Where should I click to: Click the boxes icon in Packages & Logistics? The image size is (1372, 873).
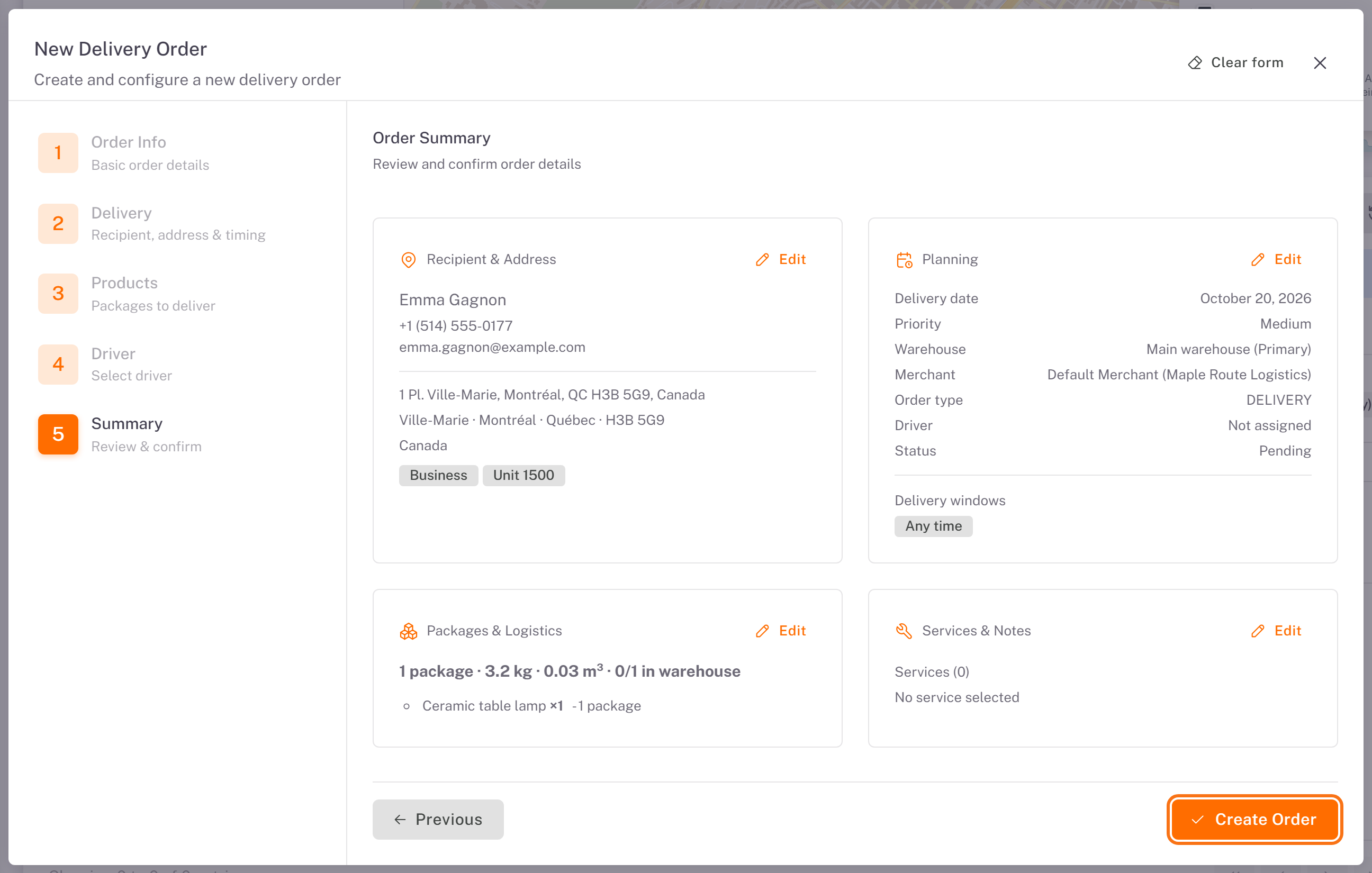(x=409, y=631)
